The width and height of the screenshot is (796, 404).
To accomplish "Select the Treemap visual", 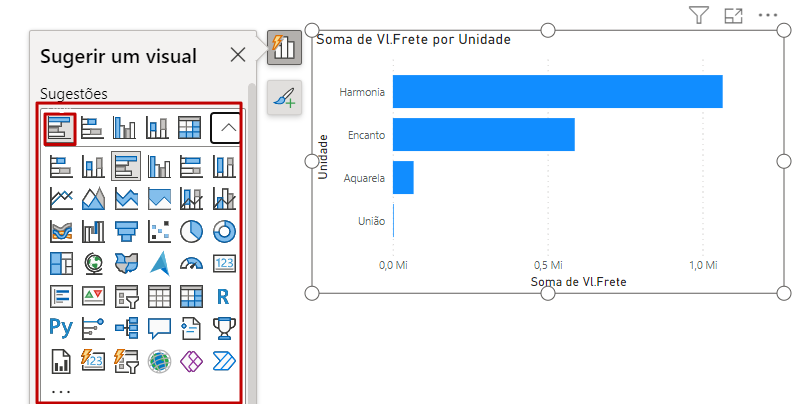I will pos(61,264).
